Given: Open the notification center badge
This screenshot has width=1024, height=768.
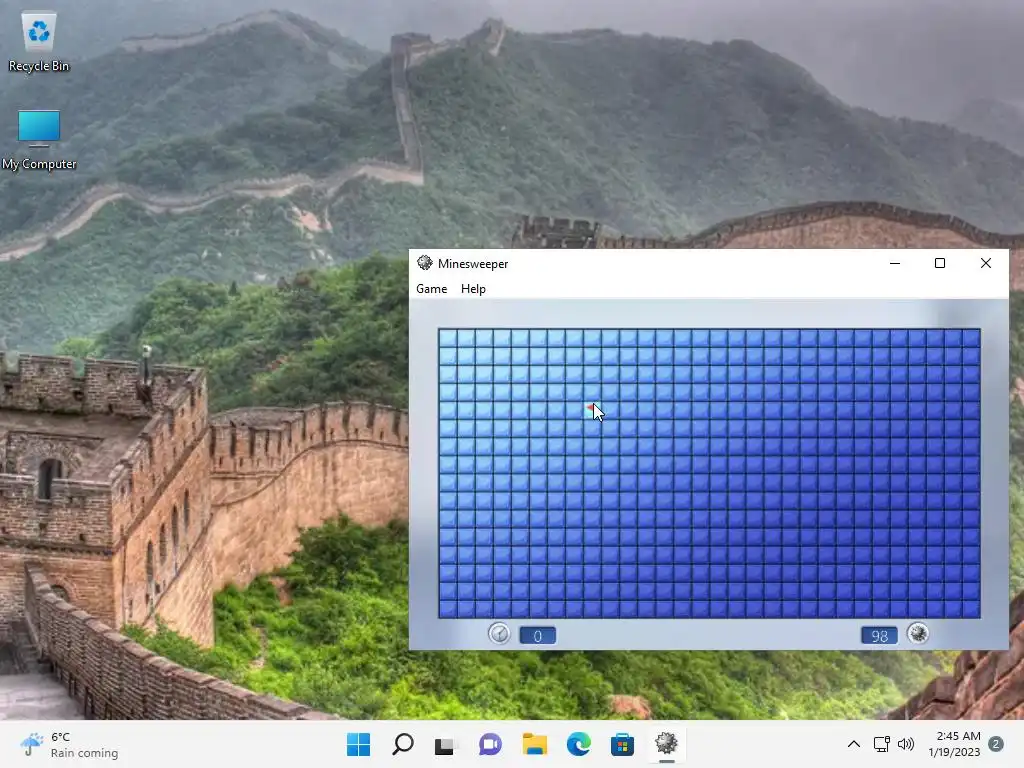Looking at the screenshot, I should (x=996, y=744).
